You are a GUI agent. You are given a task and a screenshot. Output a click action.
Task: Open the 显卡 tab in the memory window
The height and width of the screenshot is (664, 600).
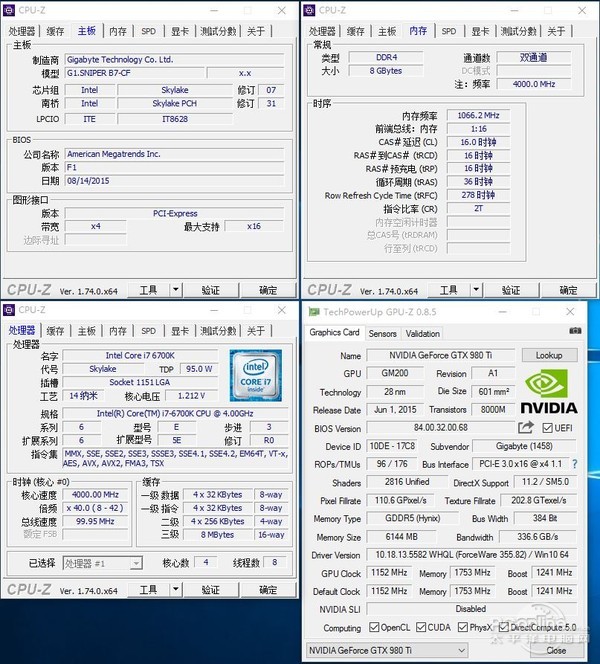click(481, 31)
